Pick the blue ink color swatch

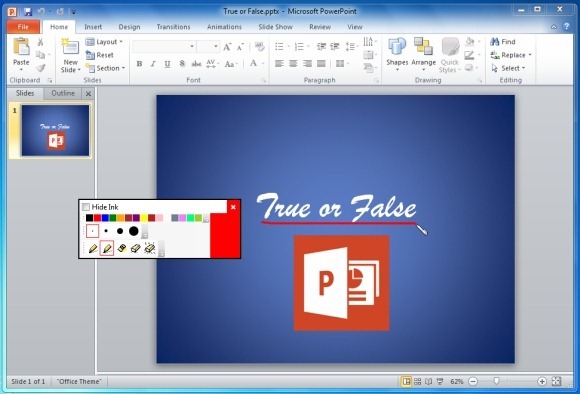(105, 218)
